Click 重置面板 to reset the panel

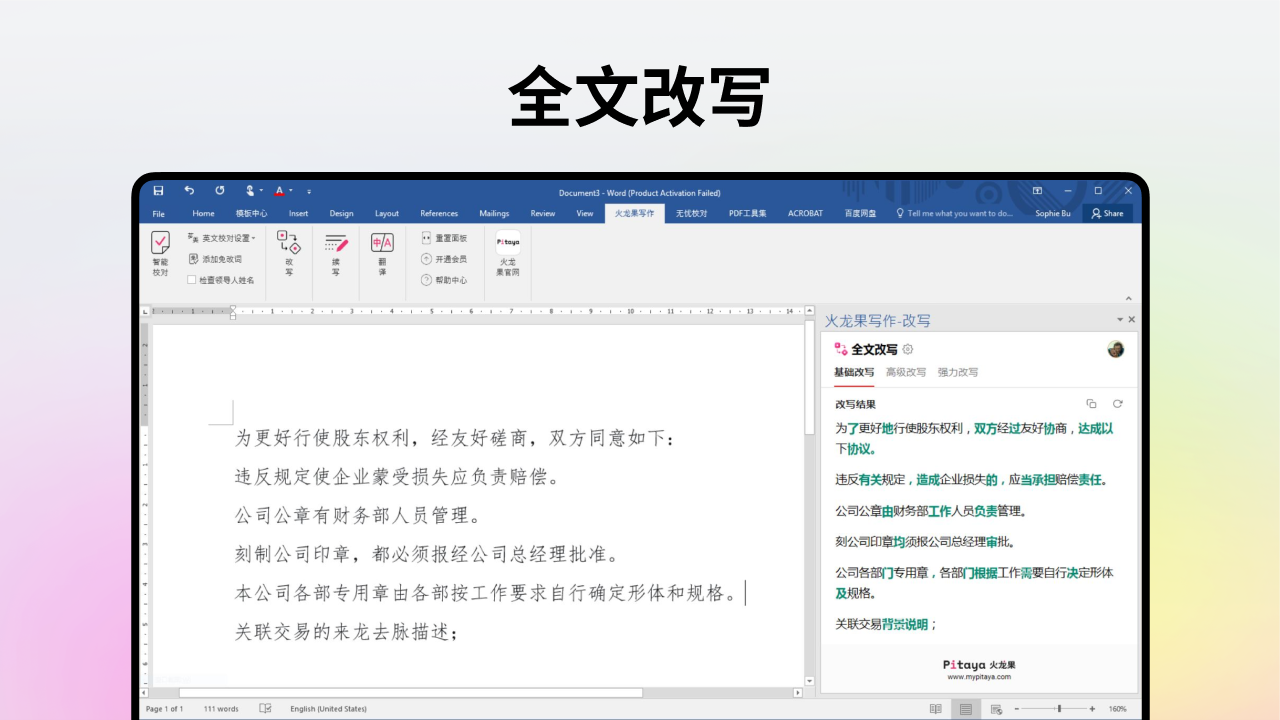coord(442,237)
